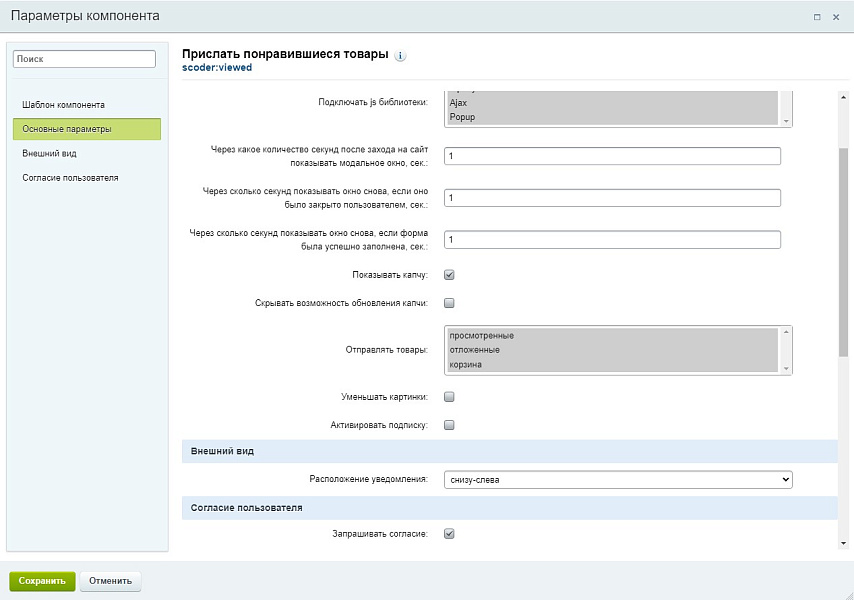This screenshot has height=600, width=854.
Task: Toggle the Уменьшать картинки checkbox
Action: click(x=449, y=397)
